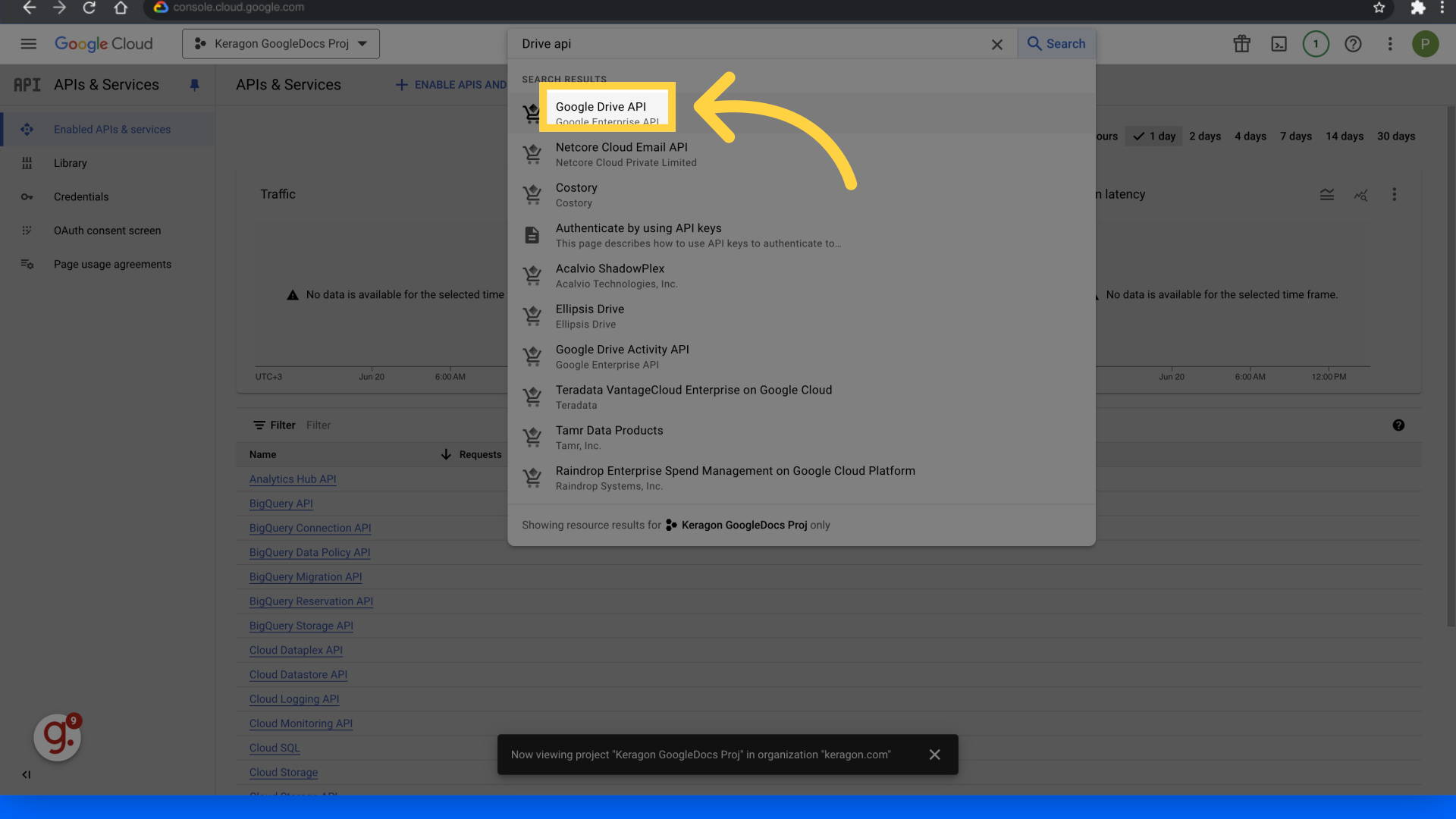The image size is (1456, 819).
Task: Select Google Drive API search result
Action: 801,113
